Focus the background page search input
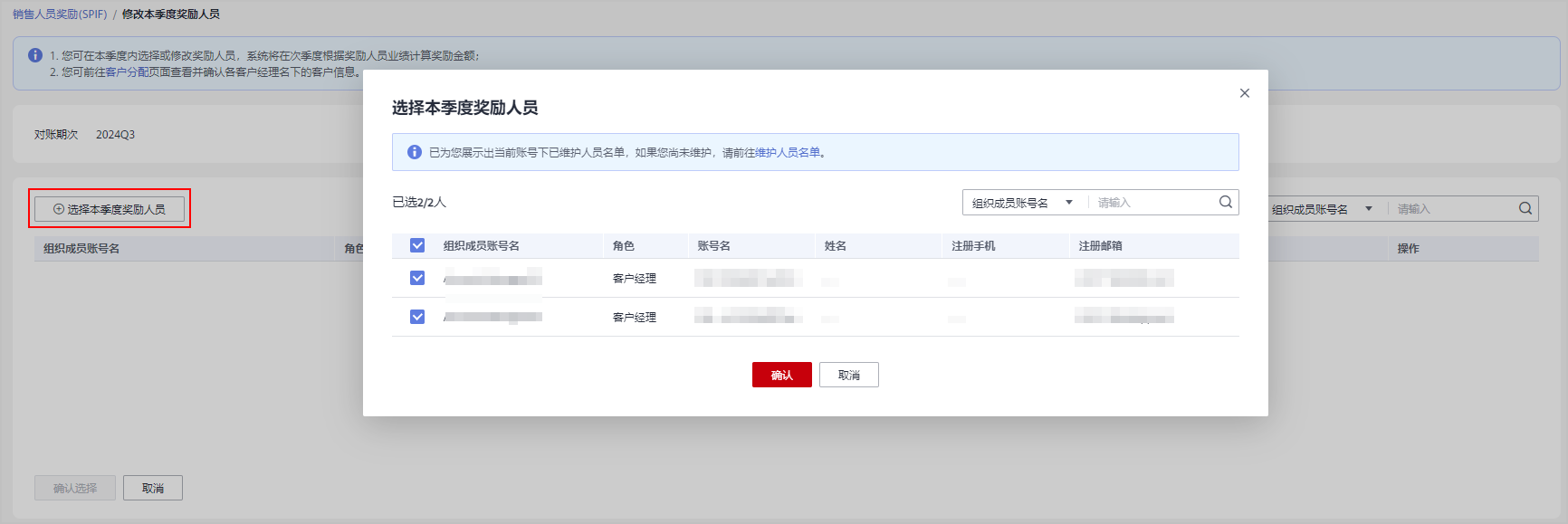This screenshot has height=524, width=1568. click(1452, 209)
